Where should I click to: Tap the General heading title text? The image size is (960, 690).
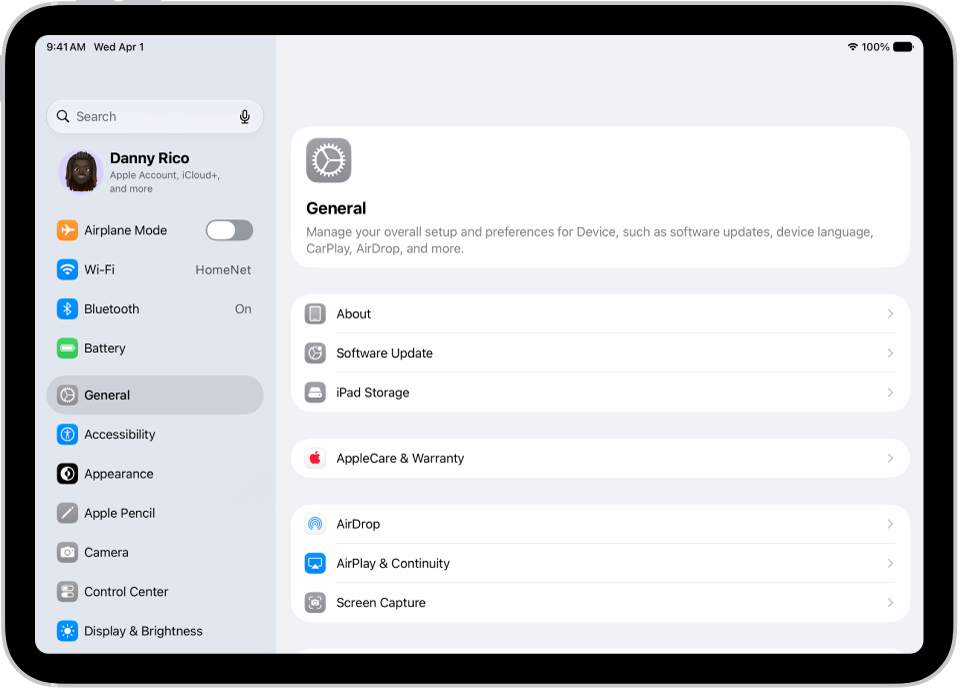coord(336,208)
